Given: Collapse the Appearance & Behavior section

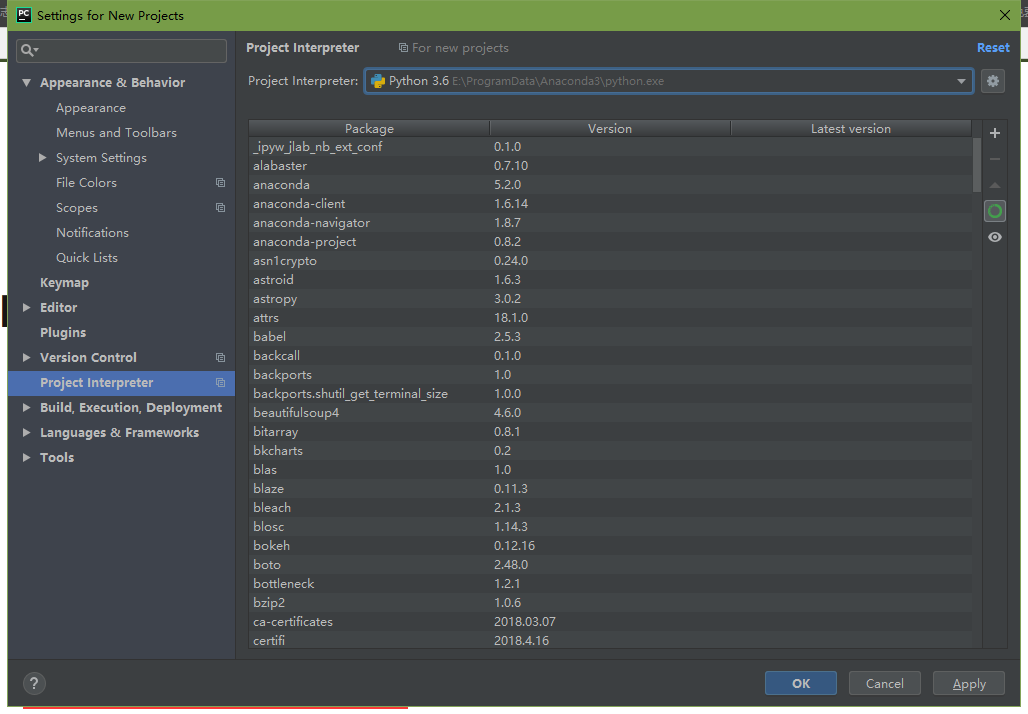Looking at the screenshot, I should [x=26, y=83].
